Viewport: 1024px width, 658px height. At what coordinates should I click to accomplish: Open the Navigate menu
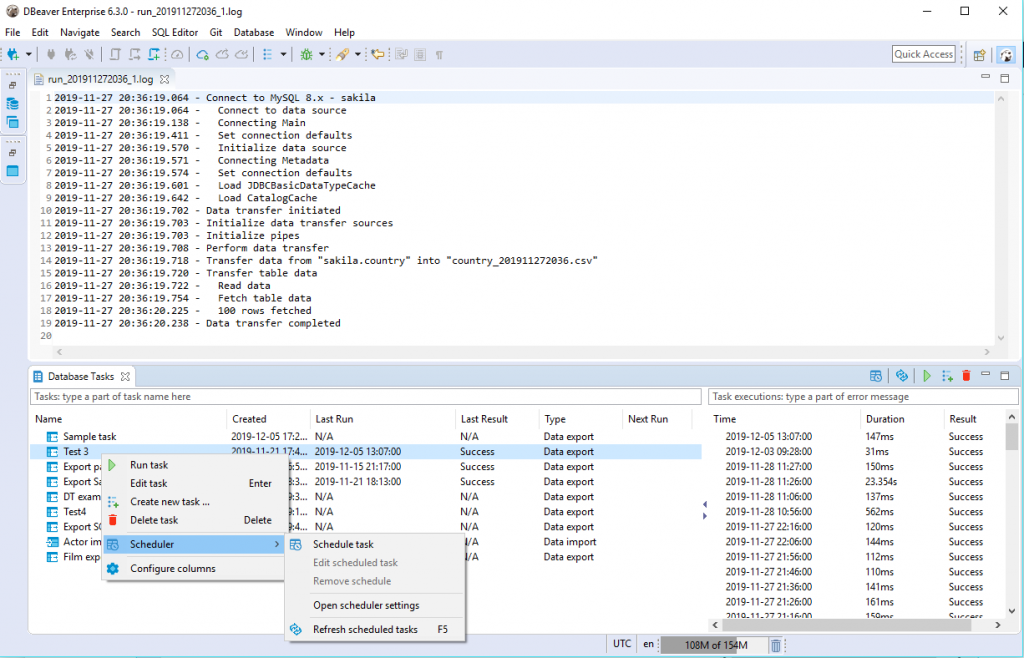click(x=80, y=32)
